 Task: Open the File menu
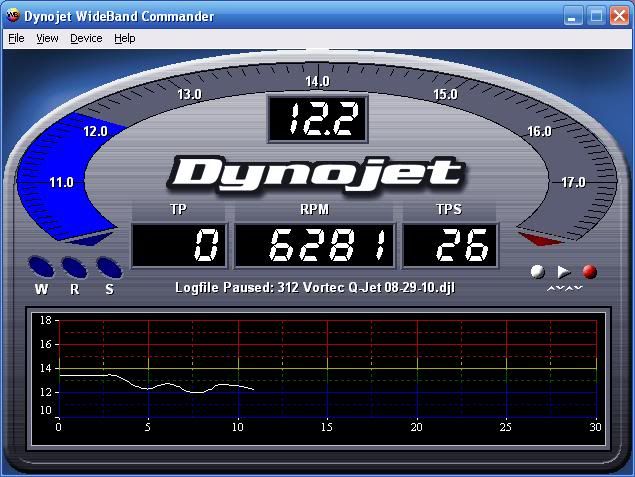(16, 38)
